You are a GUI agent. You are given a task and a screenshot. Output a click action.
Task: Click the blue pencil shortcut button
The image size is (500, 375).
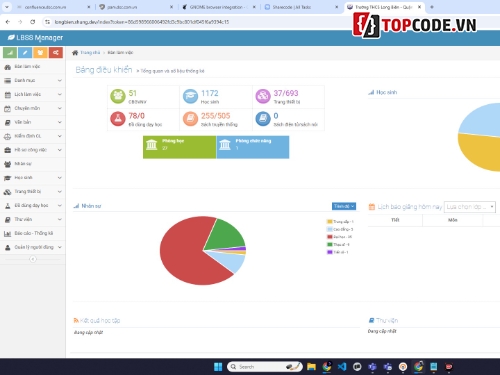pyautogui.click(x=25, y=53)
